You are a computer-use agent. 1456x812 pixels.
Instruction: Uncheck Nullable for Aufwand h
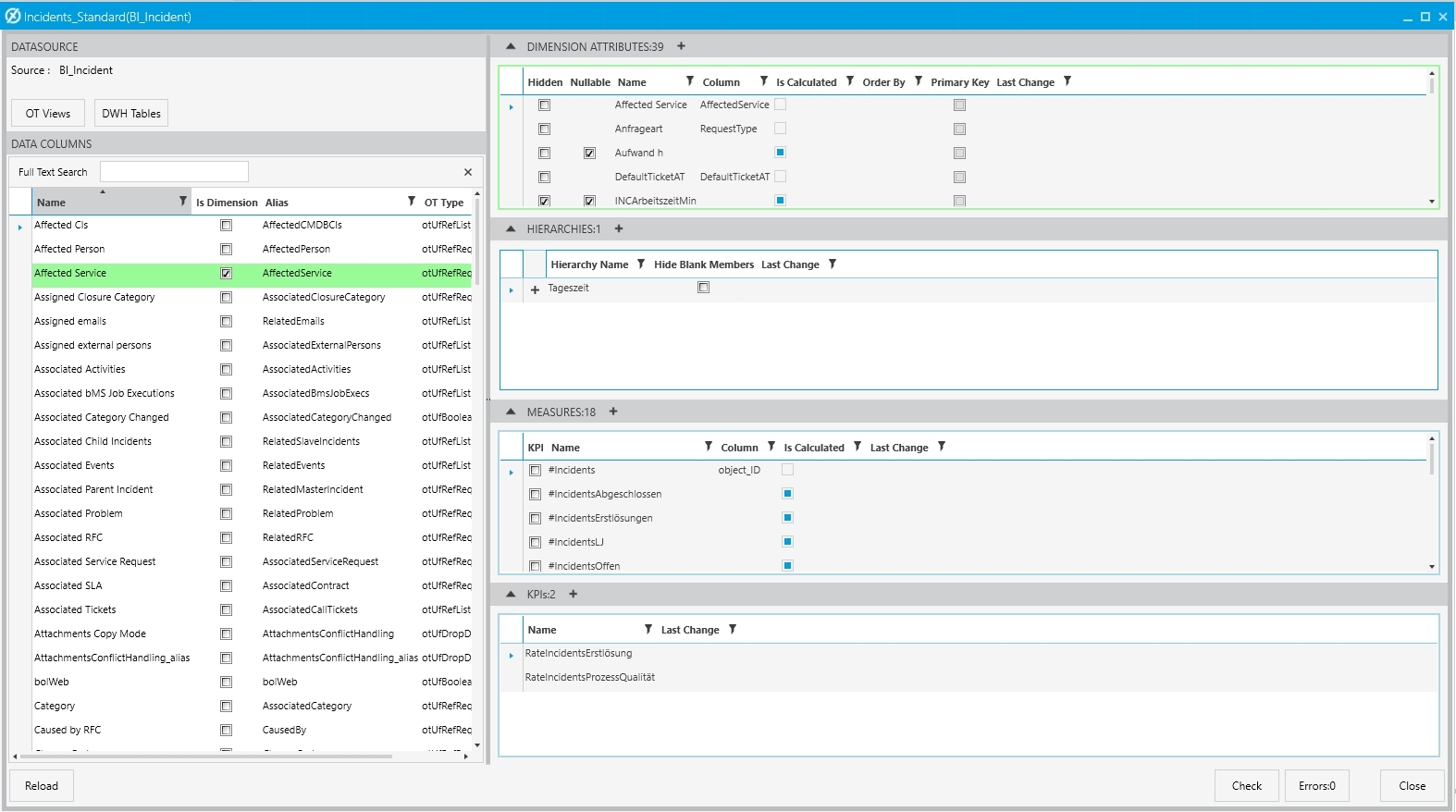click(589, 153)
